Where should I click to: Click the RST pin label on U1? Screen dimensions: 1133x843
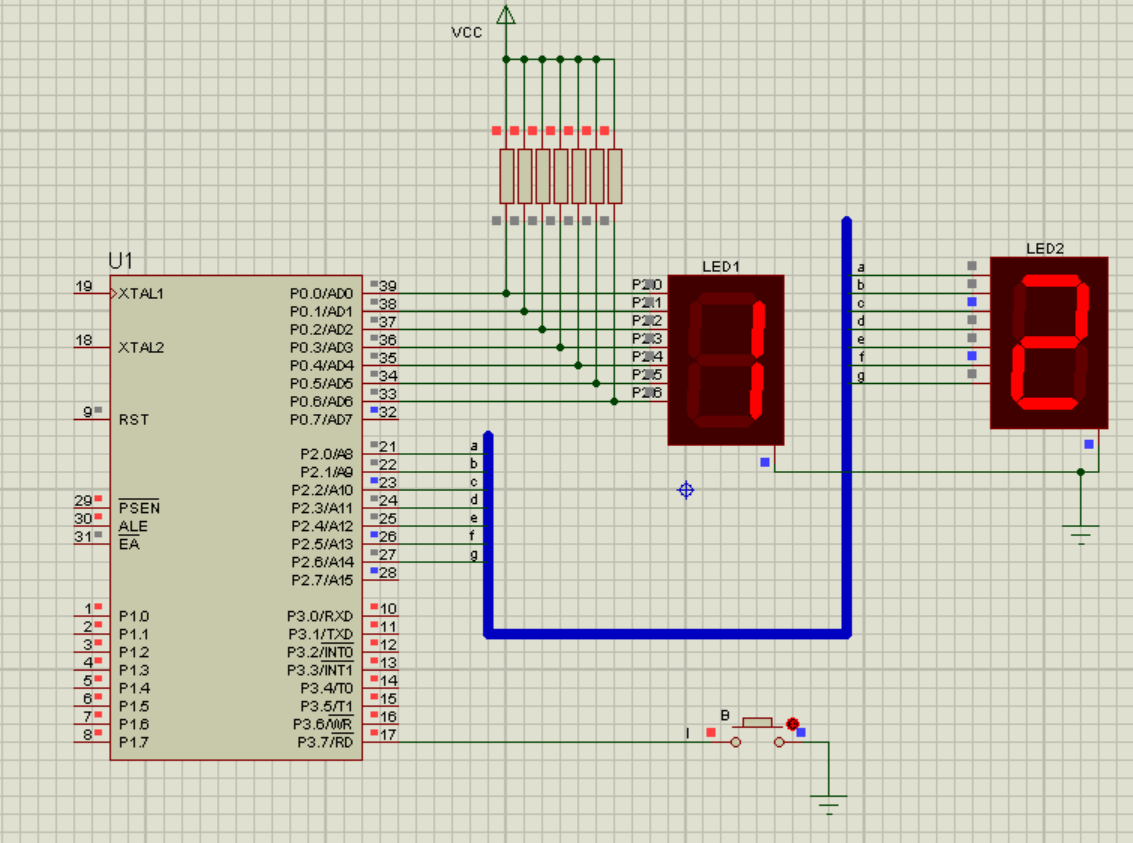click(x=134, y=420)
